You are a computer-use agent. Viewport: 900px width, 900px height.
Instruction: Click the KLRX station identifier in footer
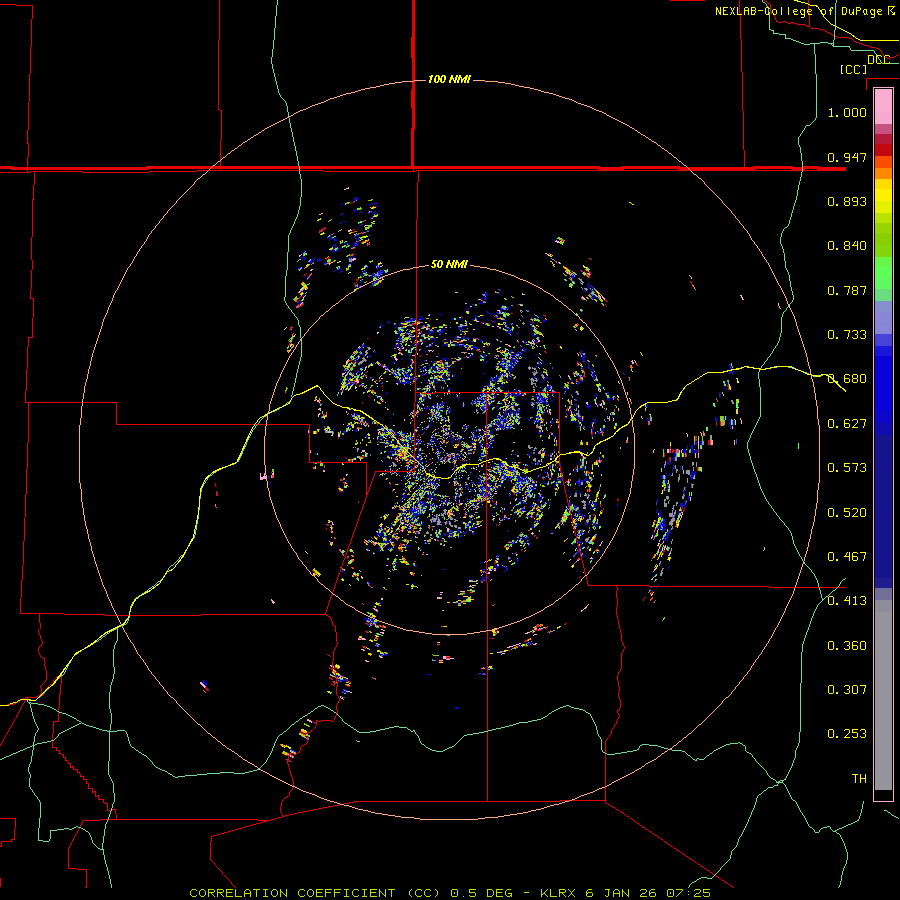click(x=557, y=893)
